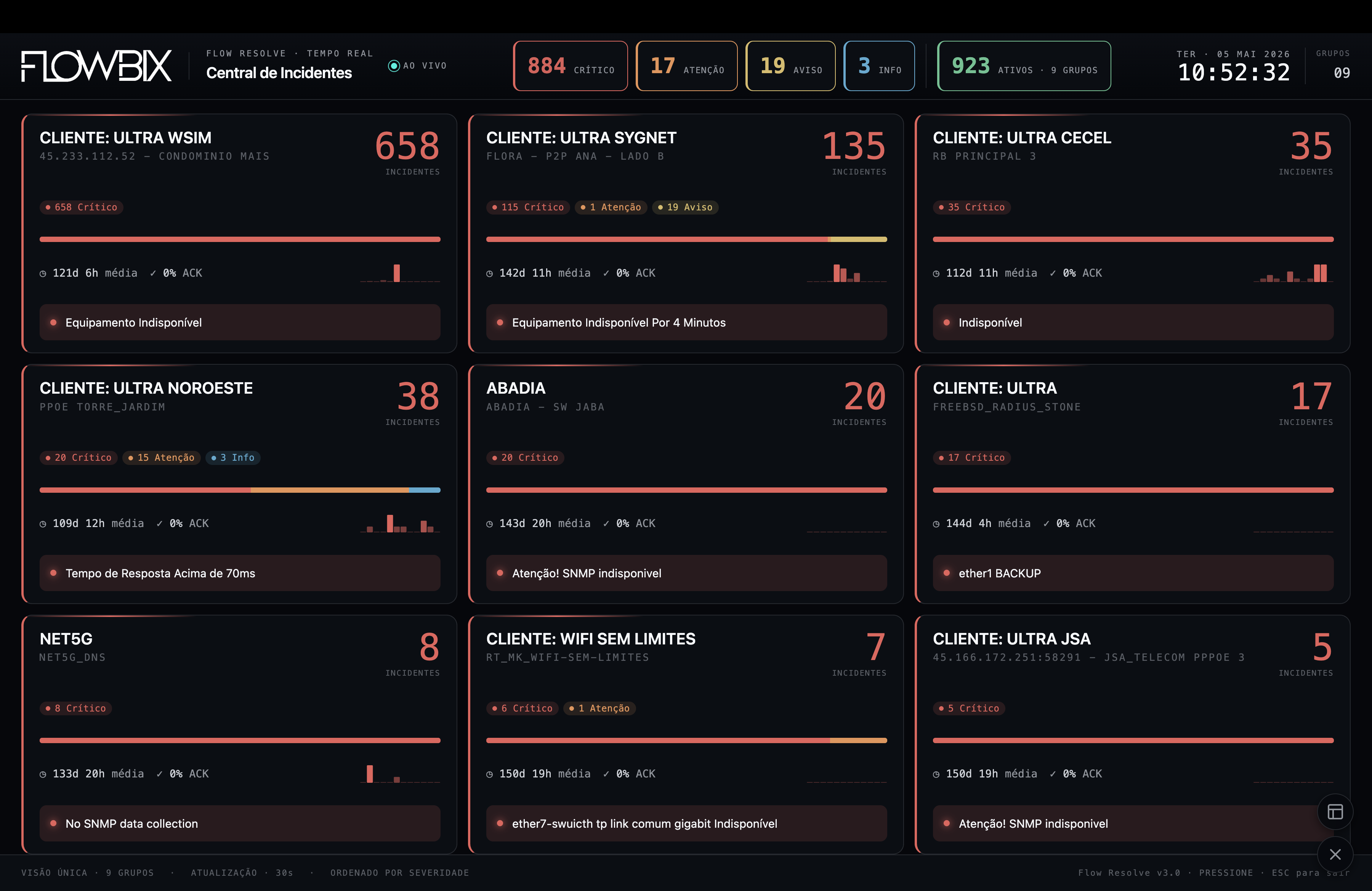Click the 20 Crítico badge in Abadia card
Viewport: 1372px width, 891px height.
(x=525, y=458)
